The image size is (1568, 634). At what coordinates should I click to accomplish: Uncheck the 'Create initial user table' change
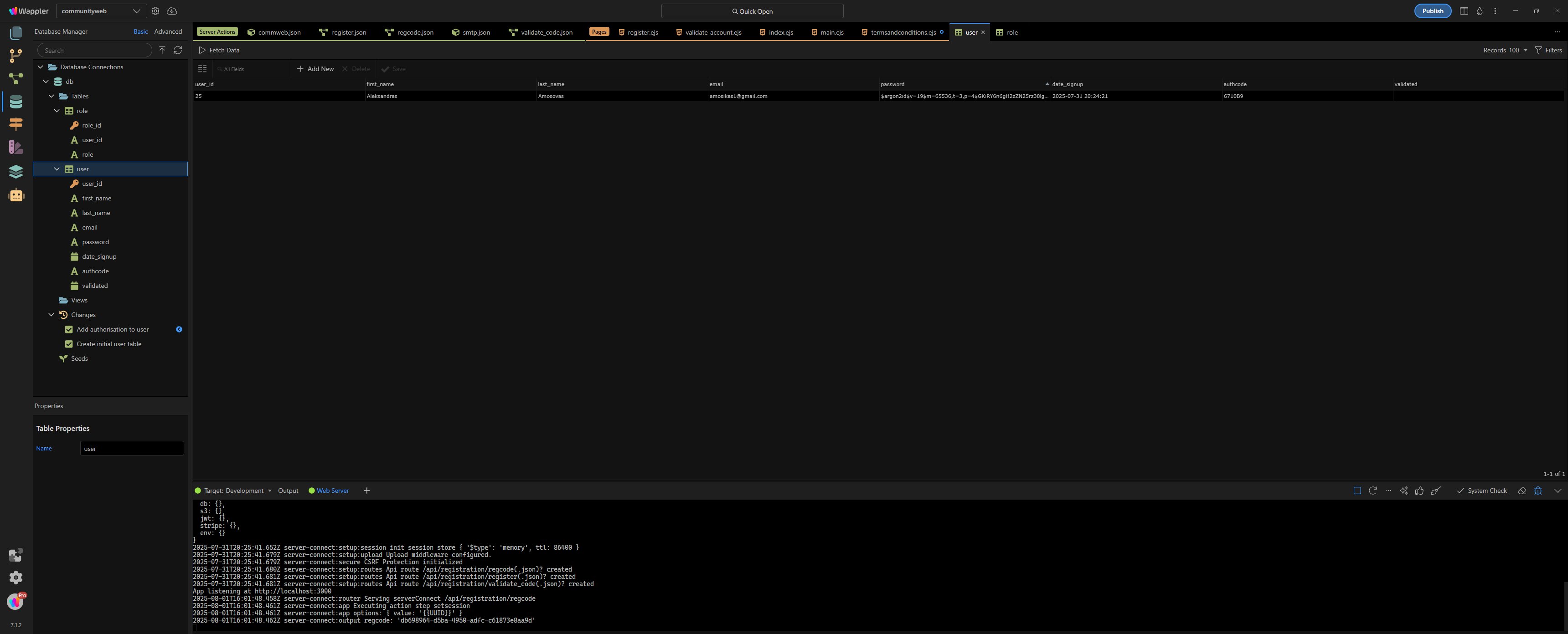pyautogui.click(x=69, y=344)
